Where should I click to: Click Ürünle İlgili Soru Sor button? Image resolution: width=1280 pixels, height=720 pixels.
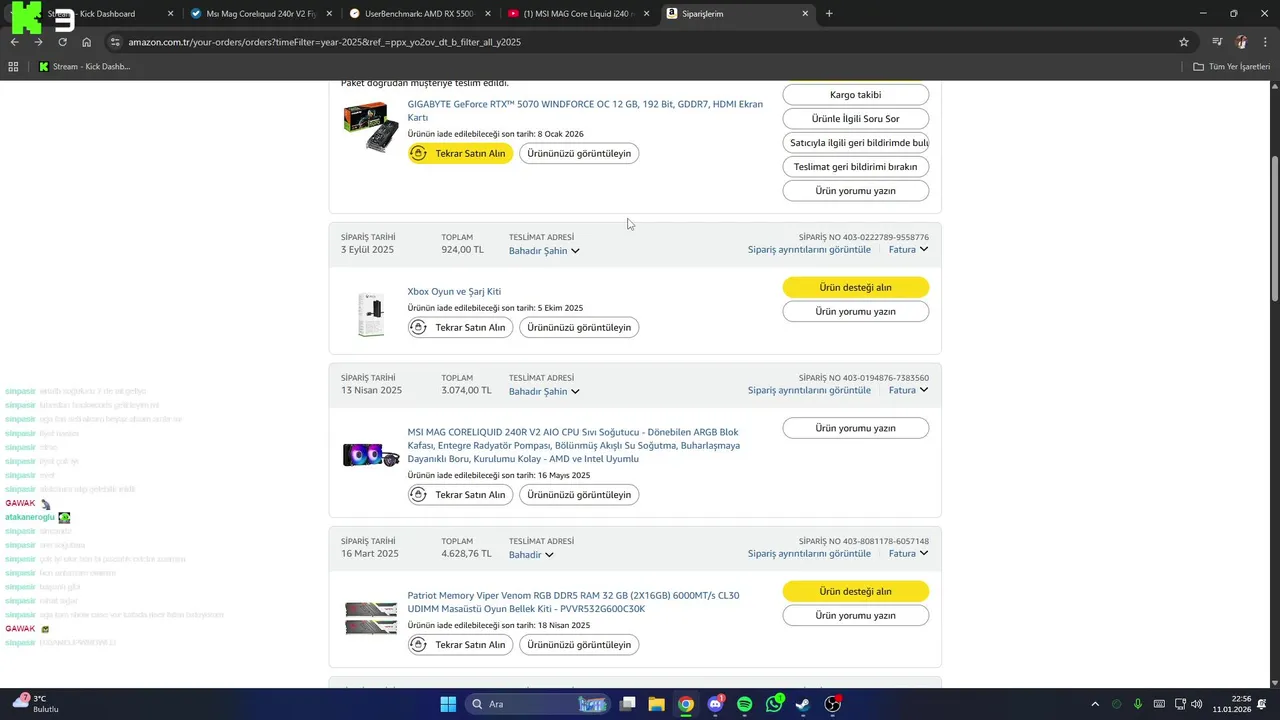(856, 119)
